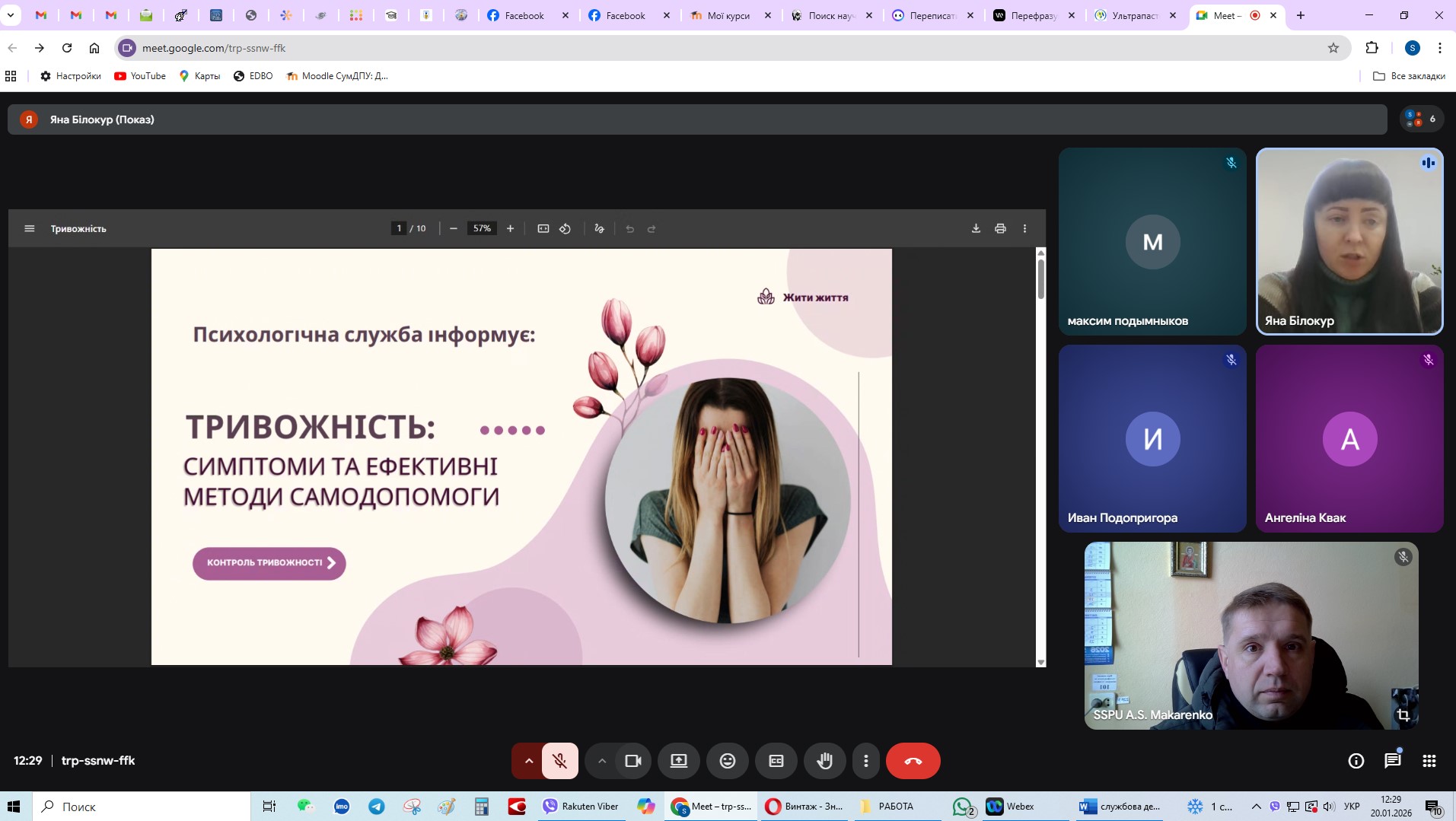
Task: Click the present screen icon
Action: click(678, 761)
